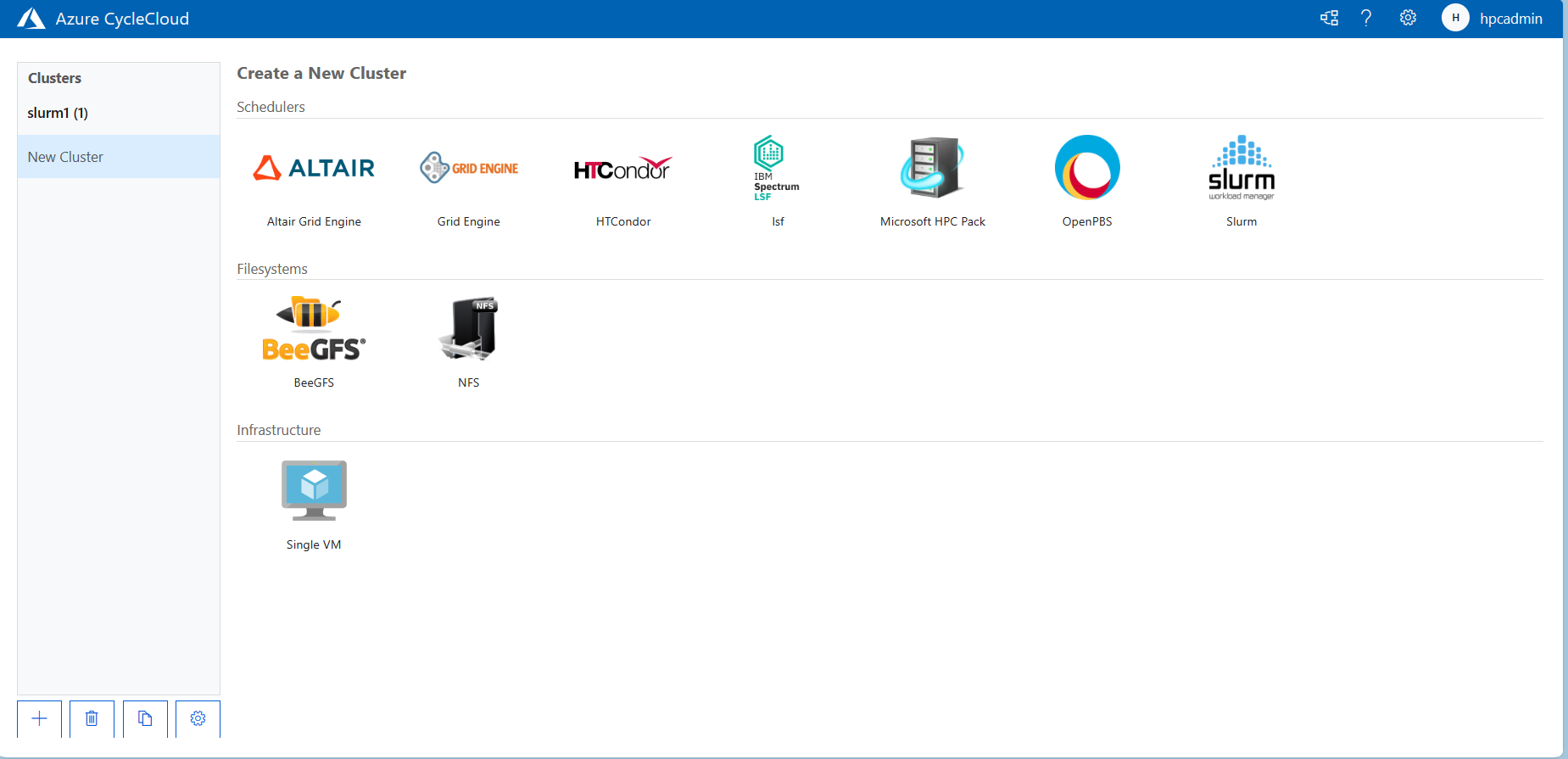The width and height of the screenshot is (1568, 759).
Task: Select the Single VM infrastructure icon
Action: (x=314, y=491)
